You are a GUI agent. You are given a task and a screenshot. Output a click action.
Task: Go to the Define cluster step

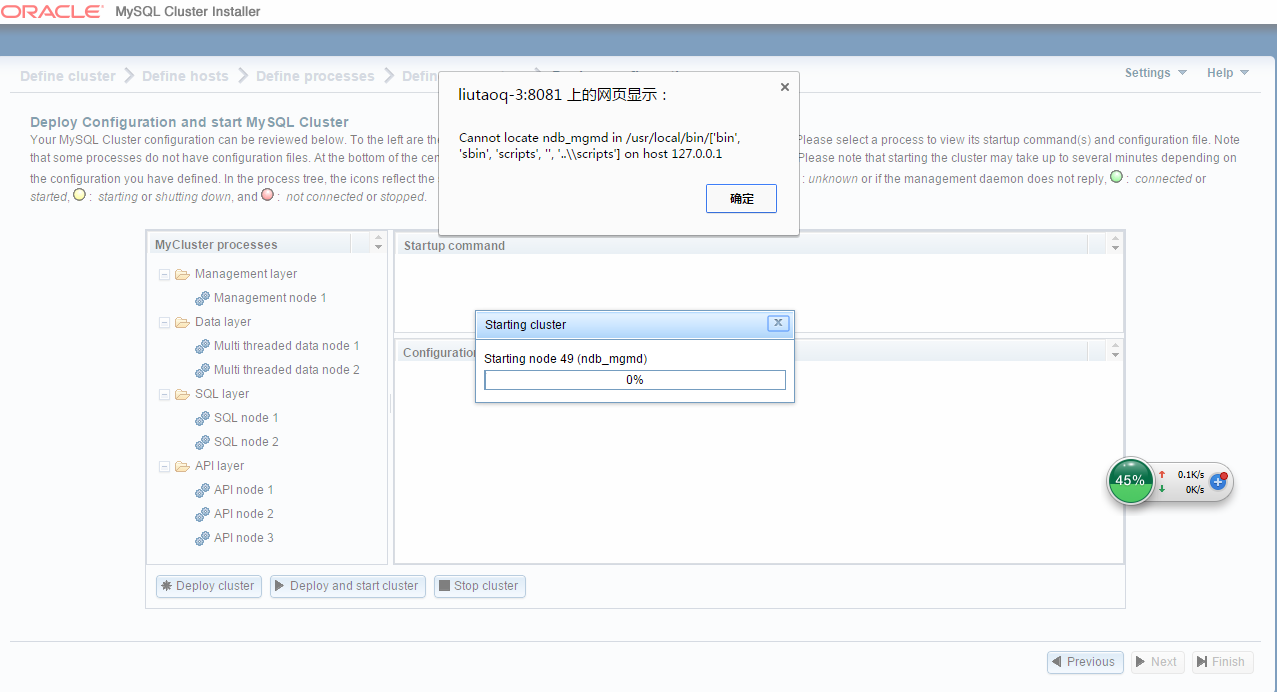(68, 76)
